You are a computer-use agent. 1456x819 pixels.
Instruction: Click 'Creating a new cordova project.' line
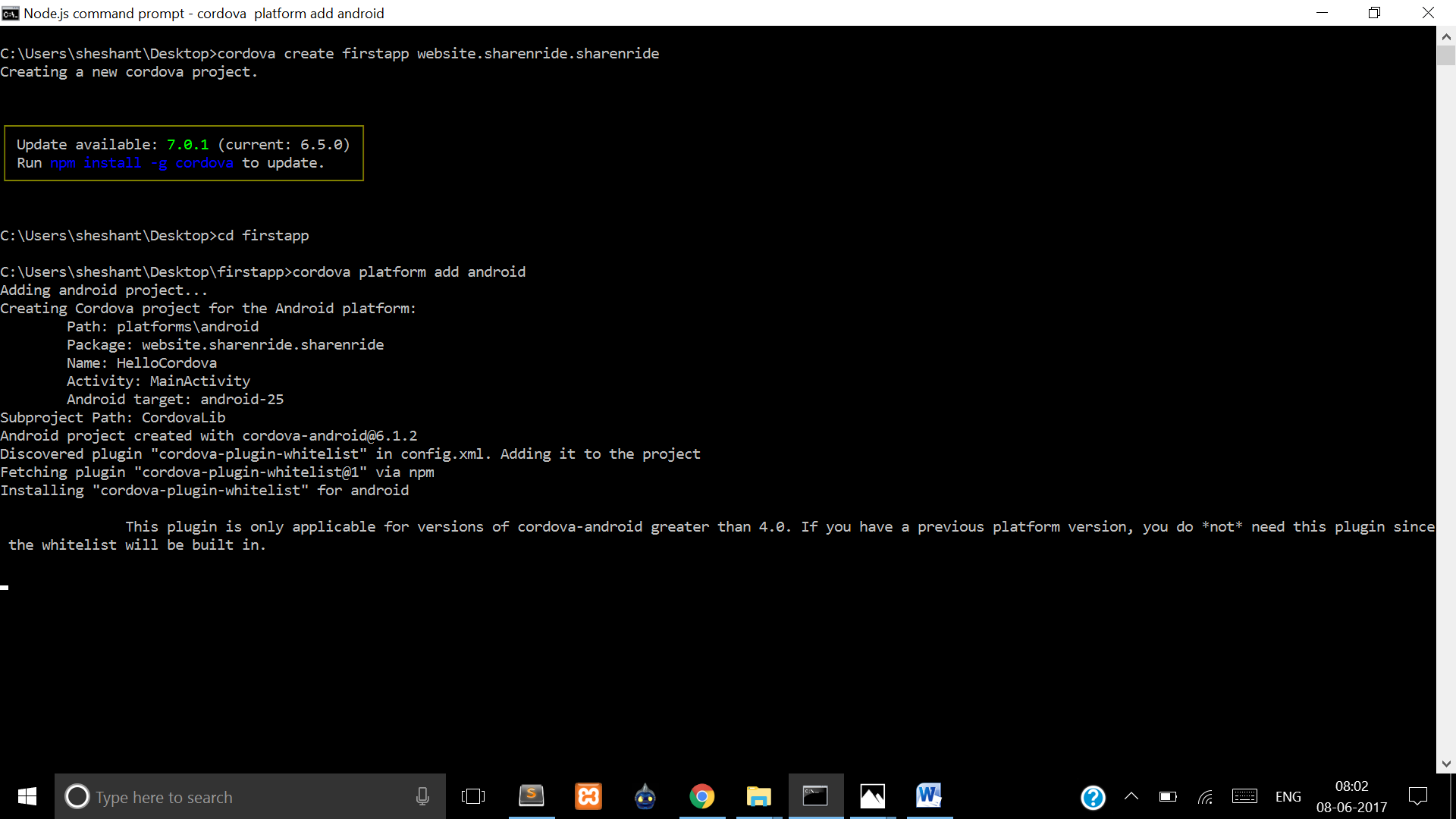coord(129,72)
